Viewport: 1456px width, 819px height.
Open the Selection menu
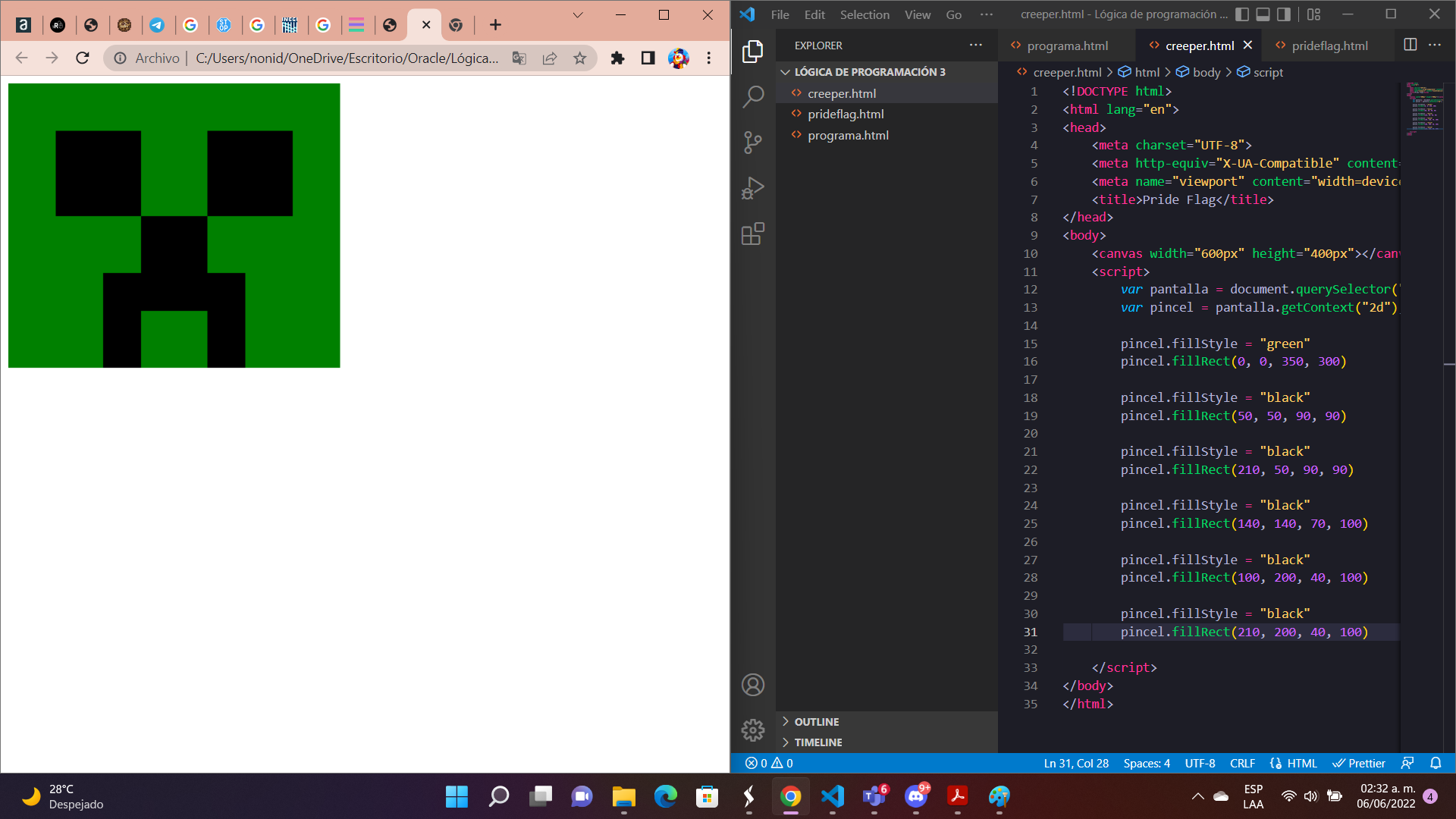[x=864, y=14]
